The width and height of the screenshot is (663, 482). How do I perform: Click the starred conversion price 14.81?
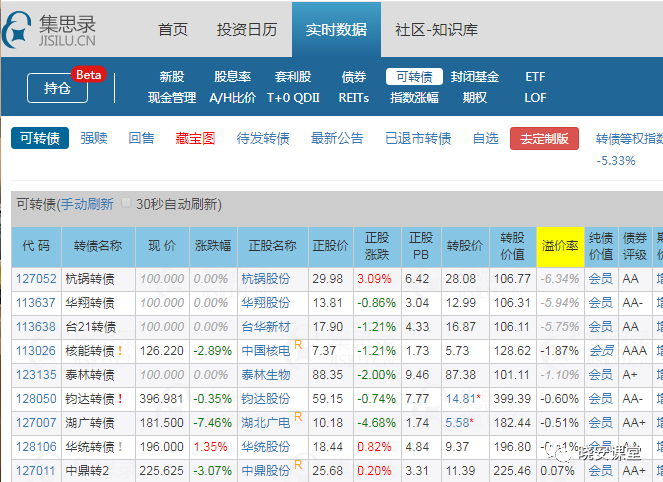(463, 399)
